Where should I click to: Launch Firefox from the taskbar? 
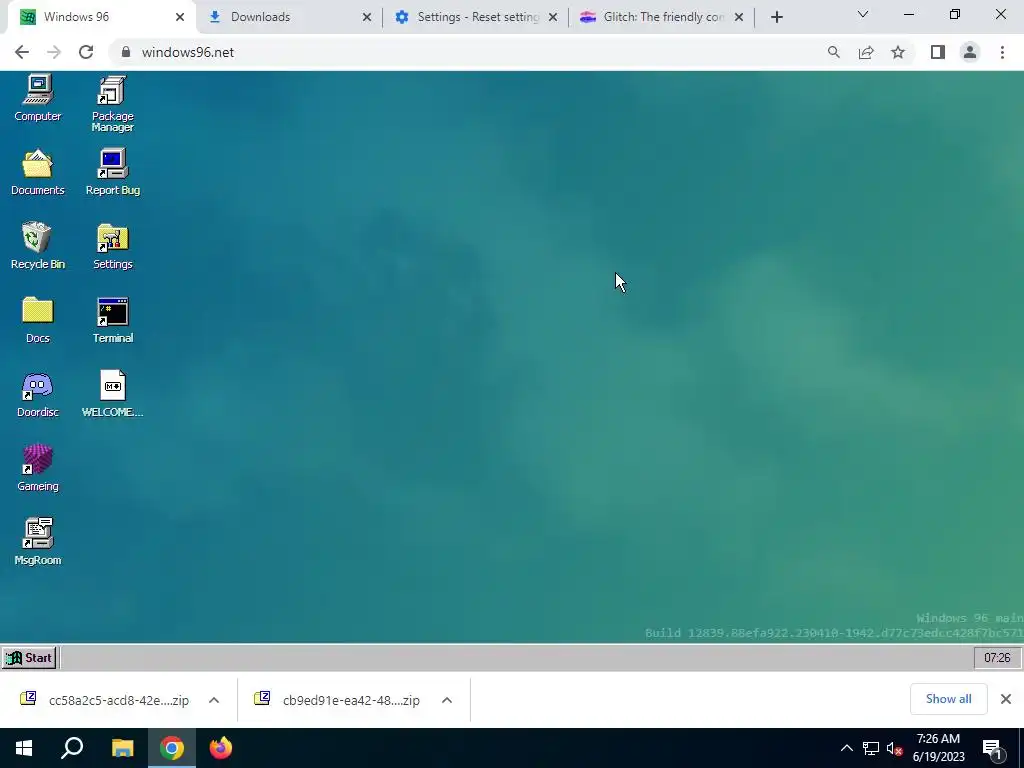221,748
